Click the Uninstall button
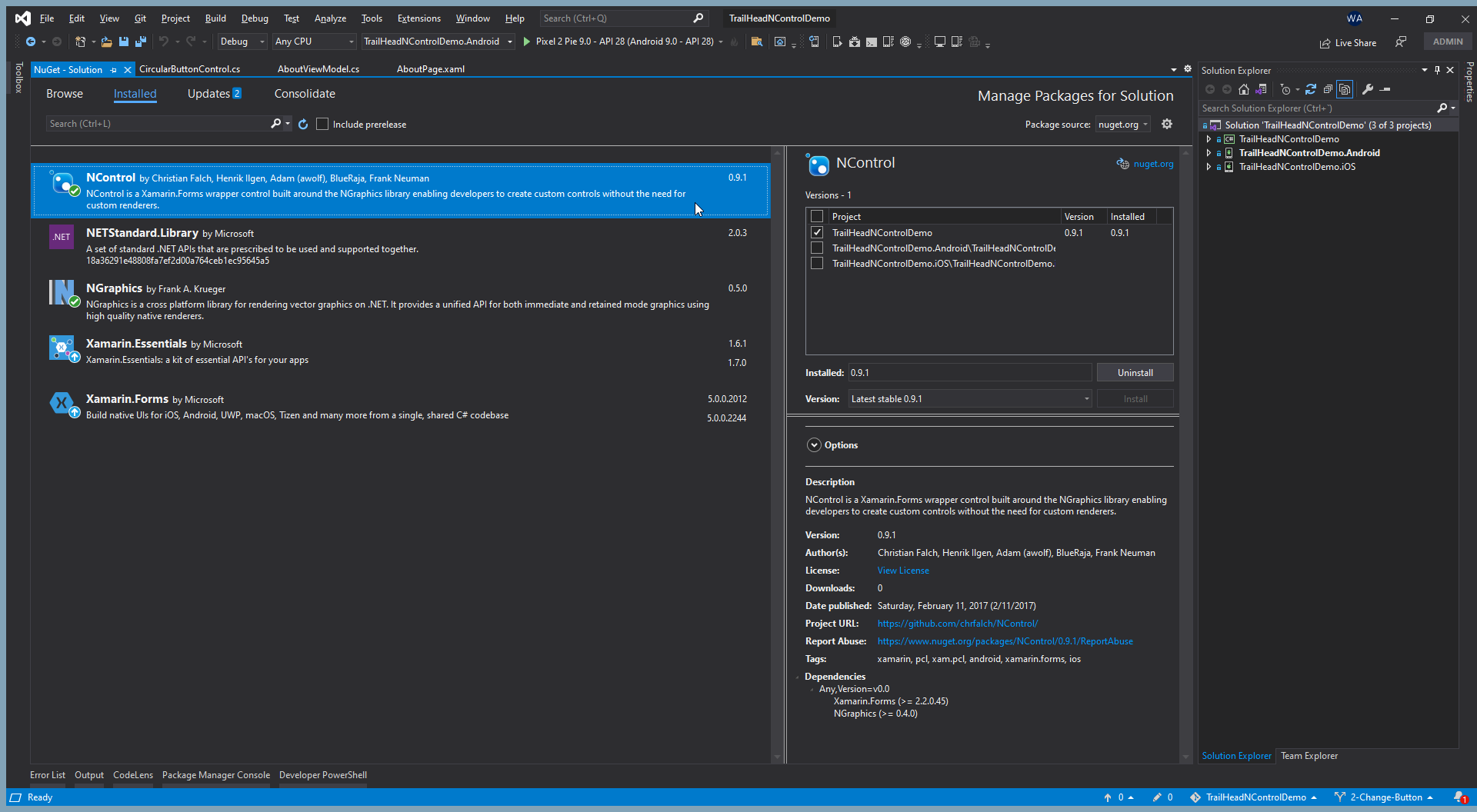The image size is (1477, 812). click(1135, 372)
